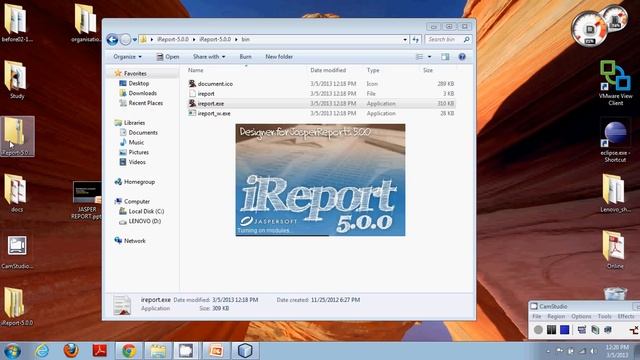Screen dimensions: 640x360
Task: Click the iReport cube icon on the taskbar
Action: click(245, 351)
